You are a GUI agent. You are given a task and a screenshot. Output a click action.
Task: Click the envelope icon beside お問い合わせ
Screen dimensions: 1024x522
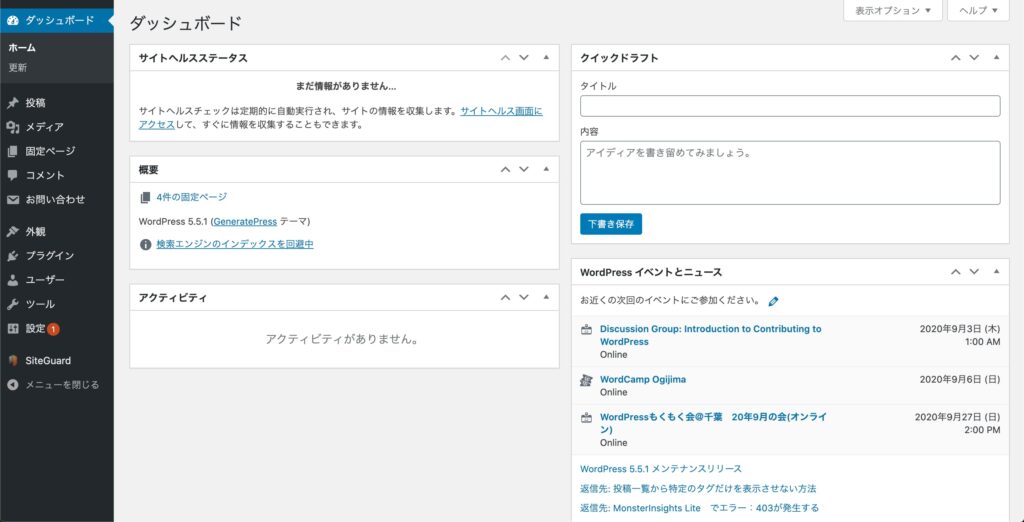coord(12,199)
